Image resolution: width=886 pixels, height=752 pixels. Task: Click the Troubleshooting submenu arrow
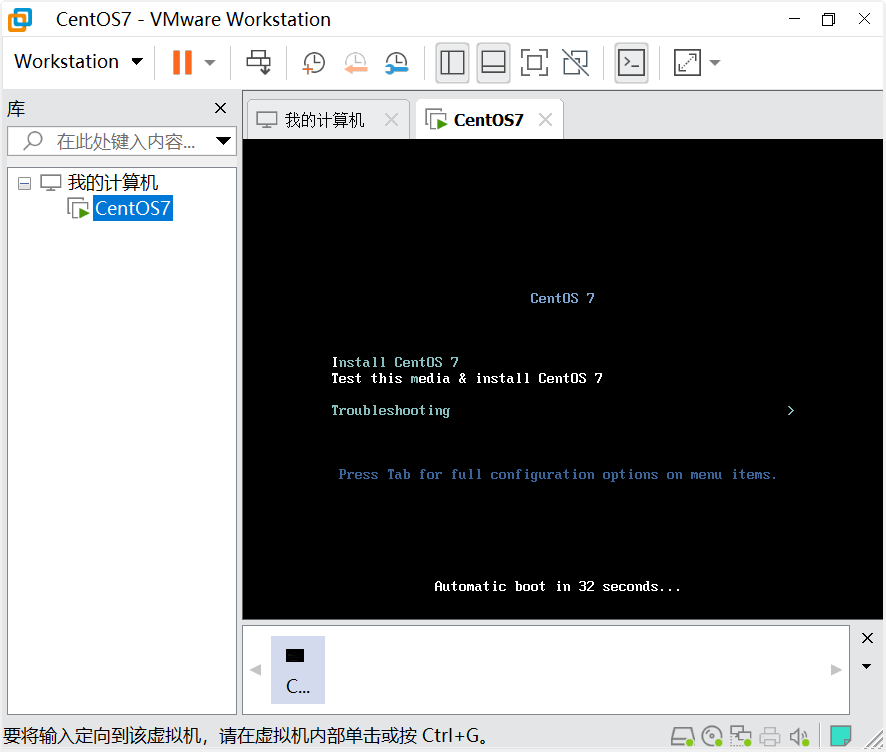pyautogui.click(x=791, y=411)
